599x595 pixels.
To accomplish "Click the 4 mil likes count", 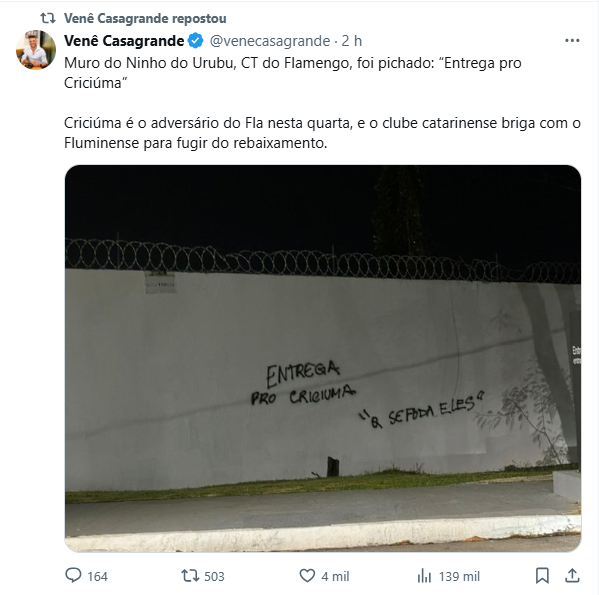I will [x=335, y=576].
